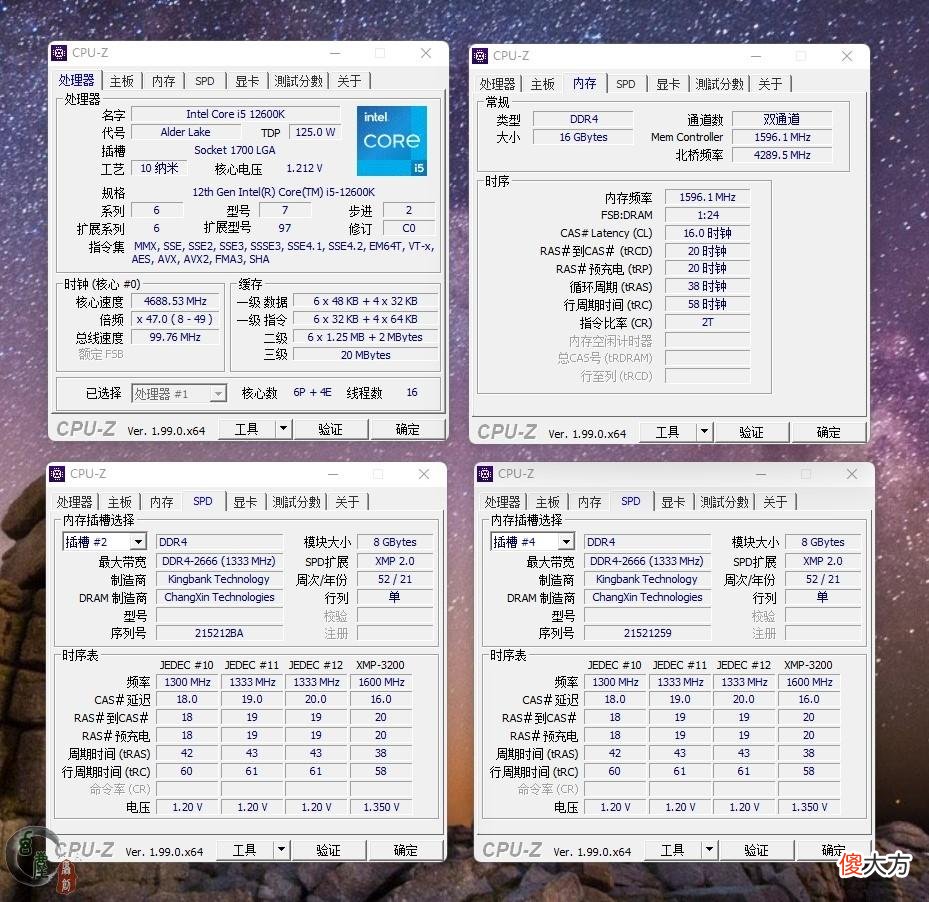Click serial number 21521259 in slot #4 window
929x902 pixels.
pyautogui.click(x=647, y=633)
